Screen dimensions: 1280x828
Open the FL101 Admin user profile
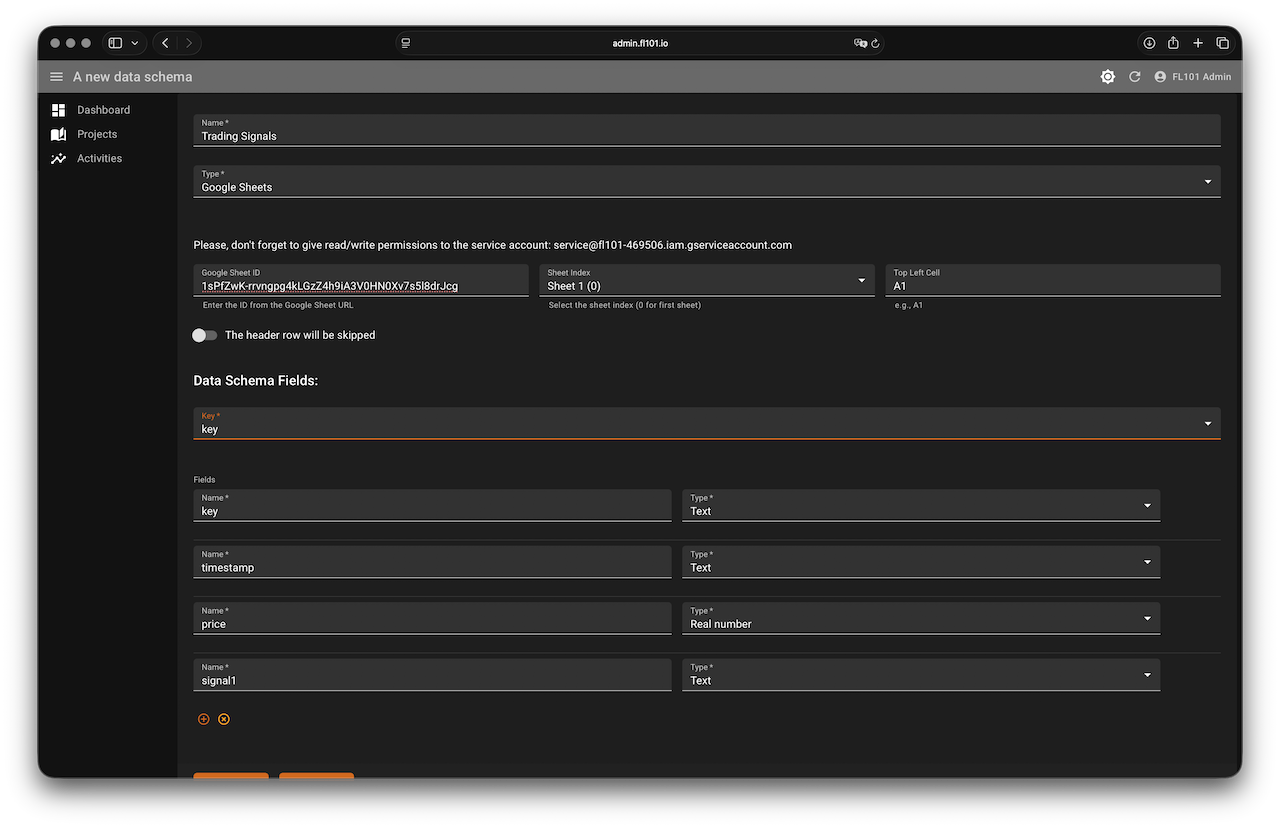[x=1192, y=77]
